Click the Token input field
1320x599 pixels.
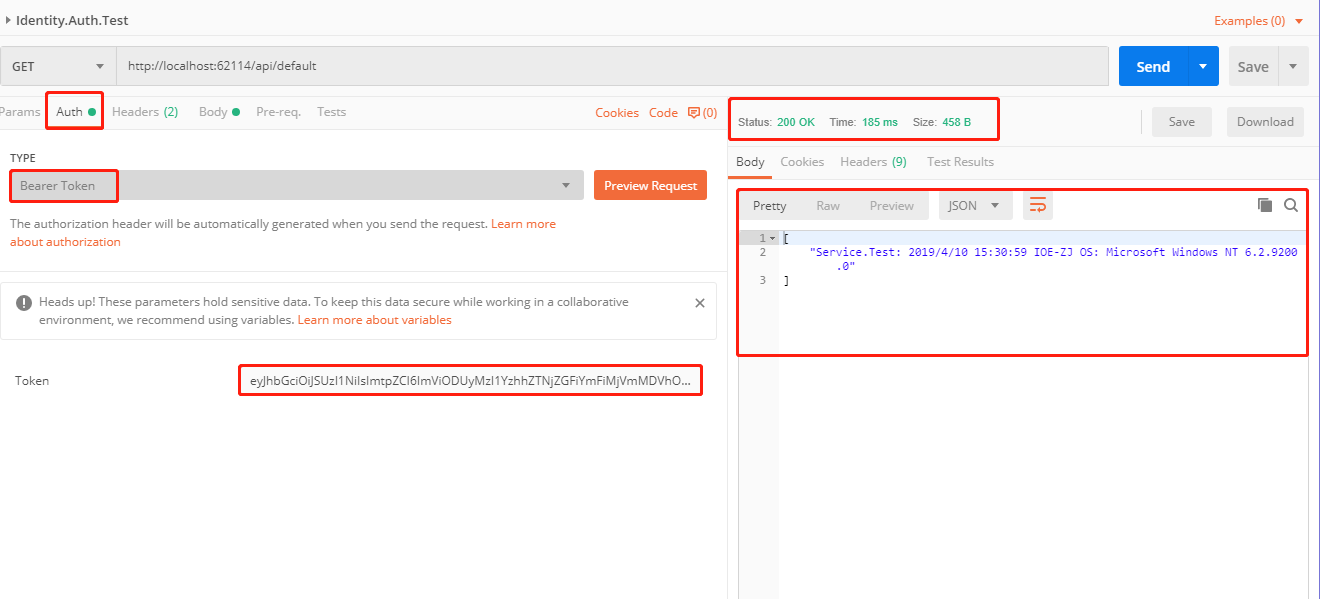pyautogui.click(x=470, y=381)
